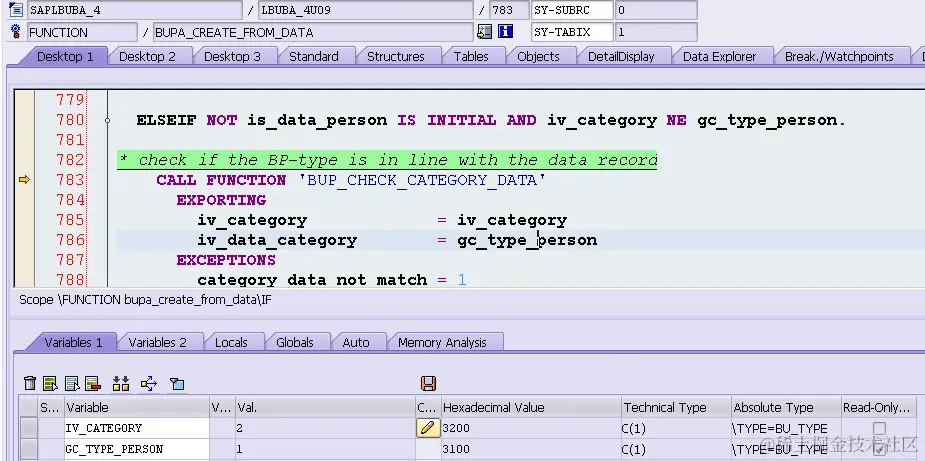
Task: Open the Standard tab
Action: [x=314, y=57]
